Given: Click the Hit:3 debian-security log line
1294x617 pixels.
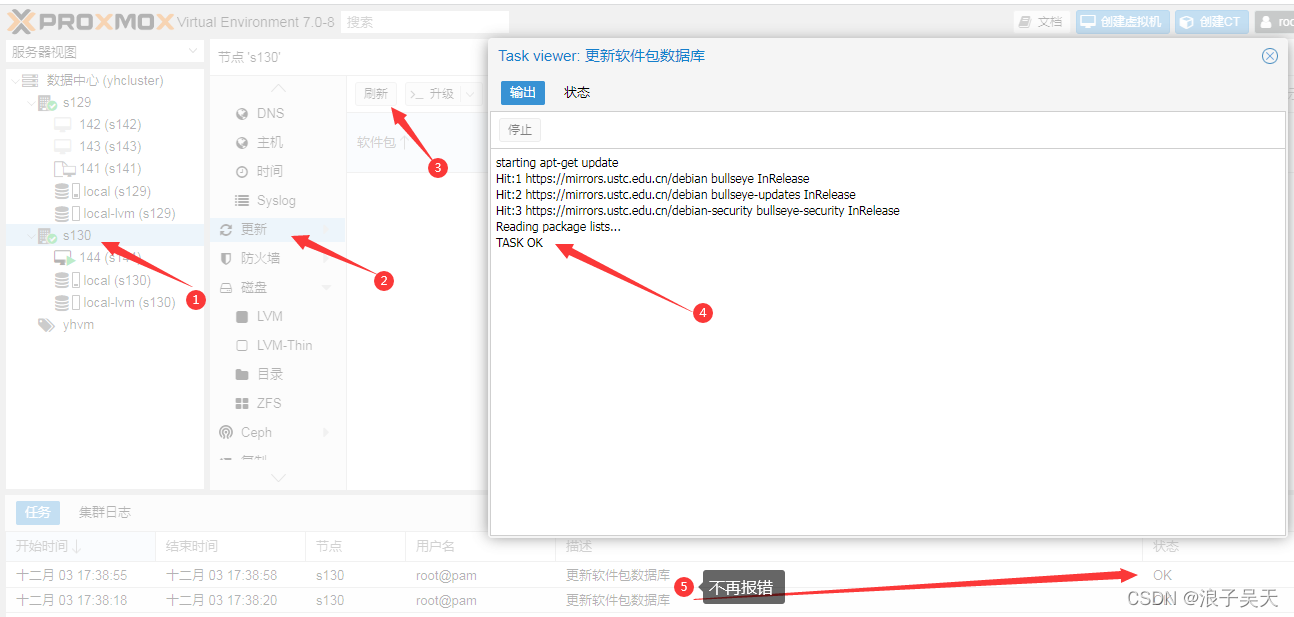Looking at the screenshot, I should [698, 211].
